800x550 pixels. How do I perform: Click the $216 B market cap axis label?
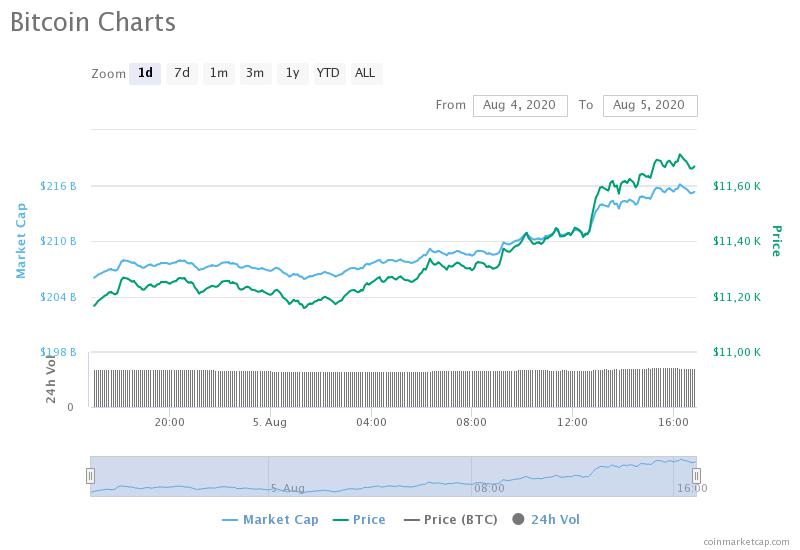tap(58, 186)
